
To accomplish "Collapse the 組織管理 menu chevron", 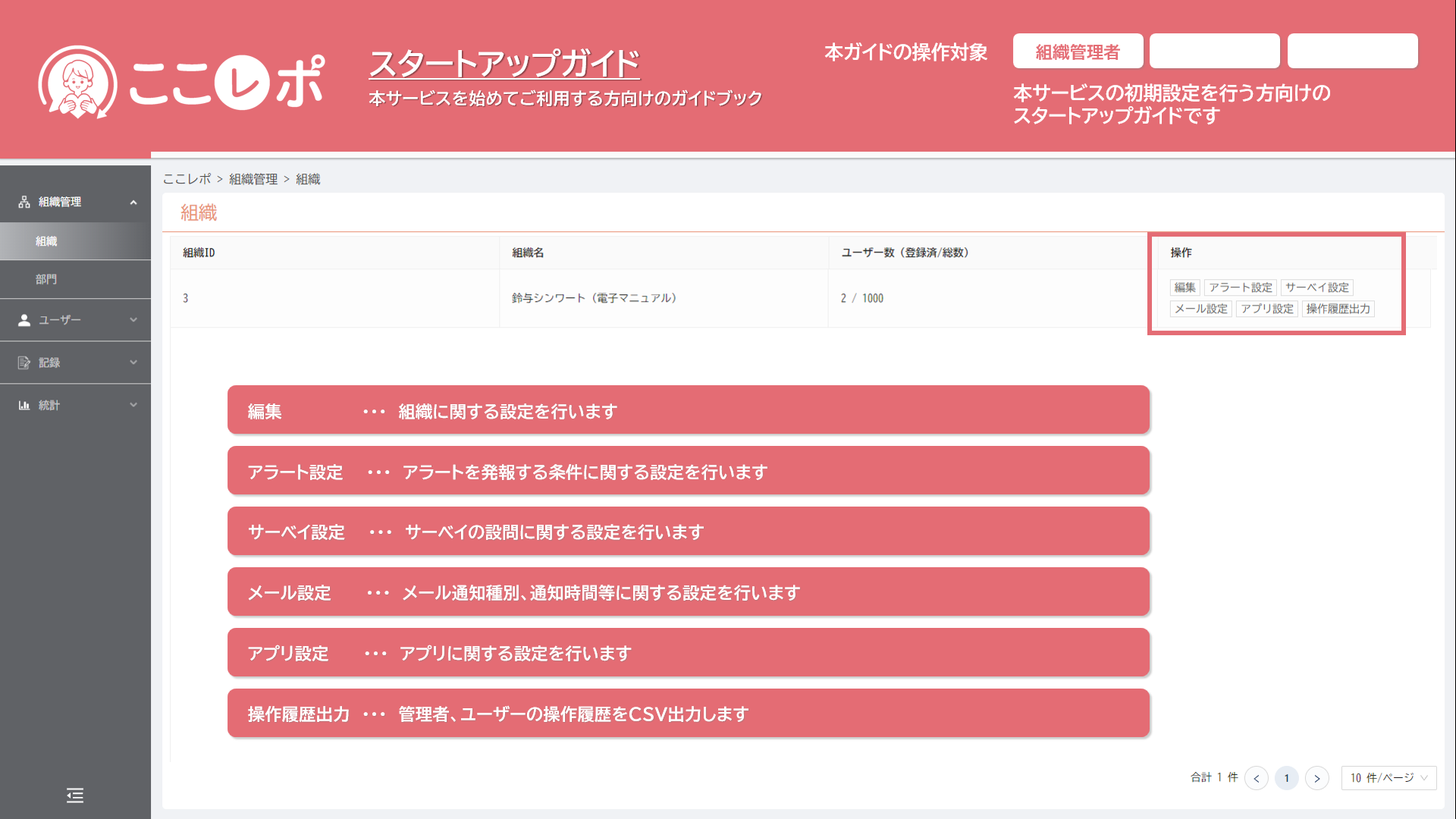I will pyautogui.click(x=133, y=202).
